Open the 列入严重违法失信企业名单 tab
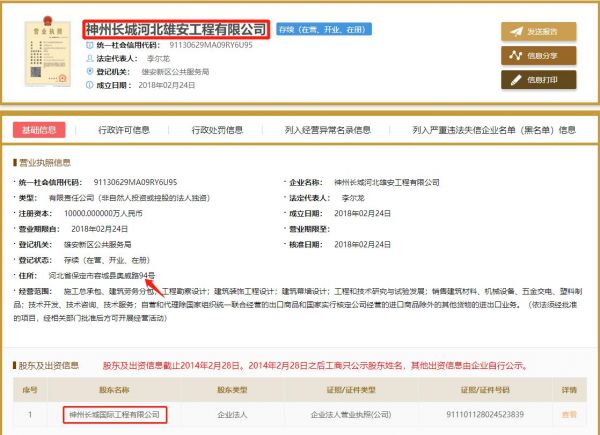Image resolution: width=600 pixels, height=435 pixels. [x=494, y=130]
